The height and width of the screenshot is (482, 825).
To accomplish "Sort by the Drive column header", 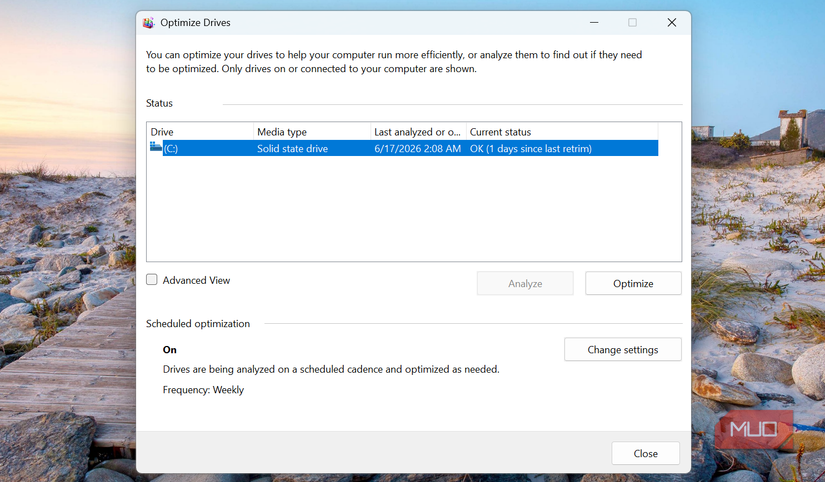I will [x=200, y=132].
